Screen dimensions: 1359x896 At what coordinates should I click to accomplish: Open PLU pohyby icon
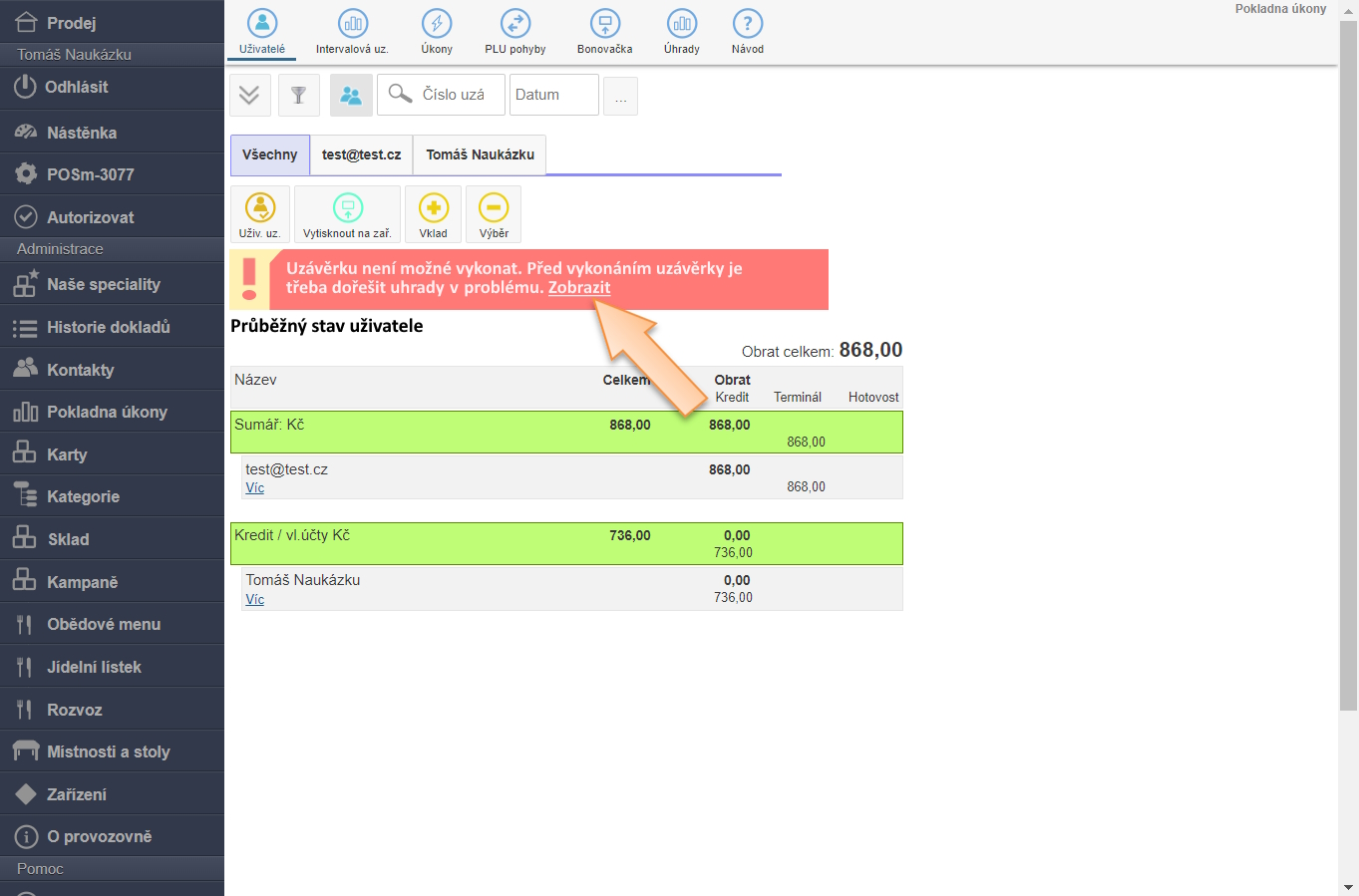[514, 24]
